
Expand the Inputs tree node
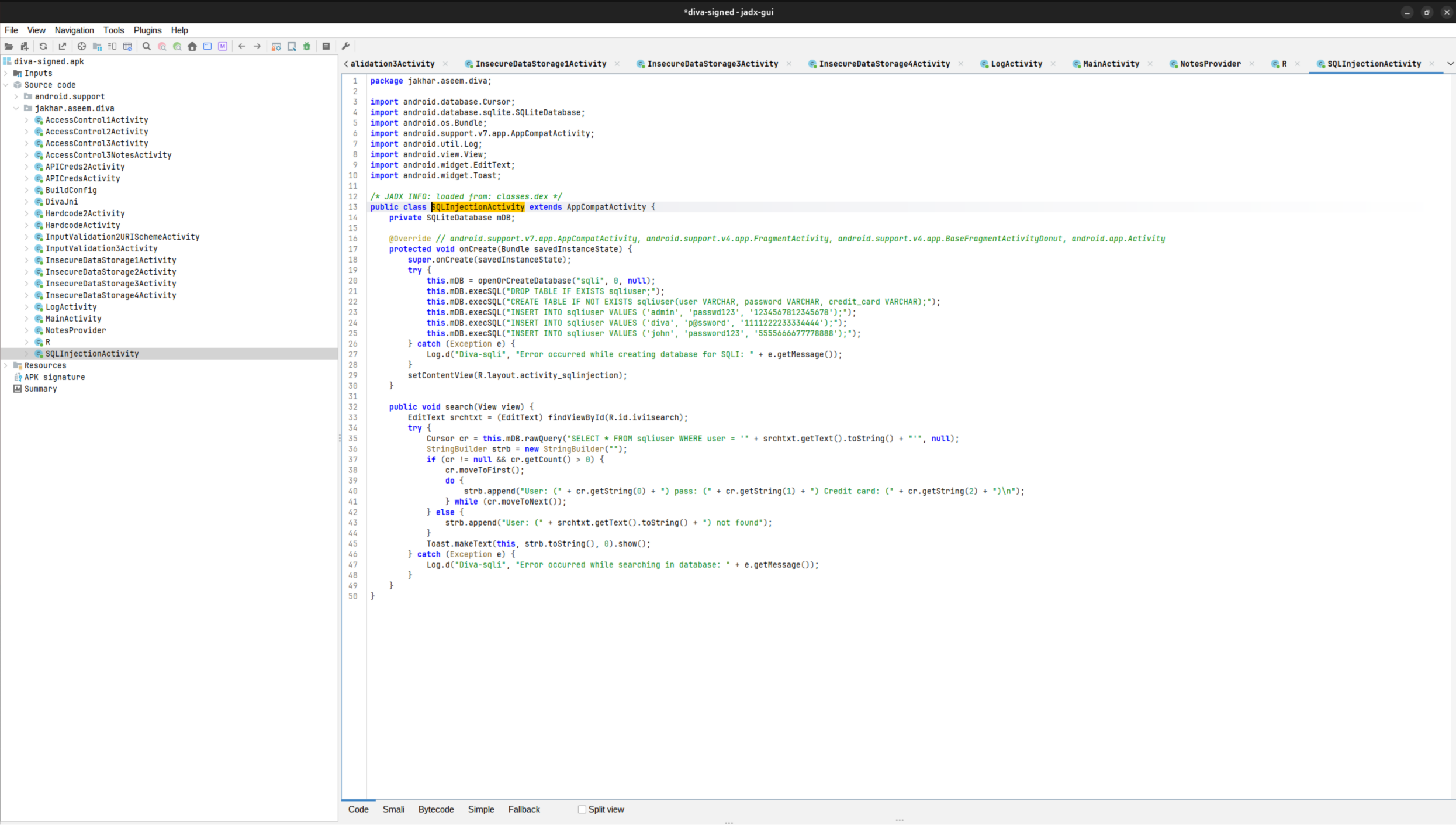(6, 73)
